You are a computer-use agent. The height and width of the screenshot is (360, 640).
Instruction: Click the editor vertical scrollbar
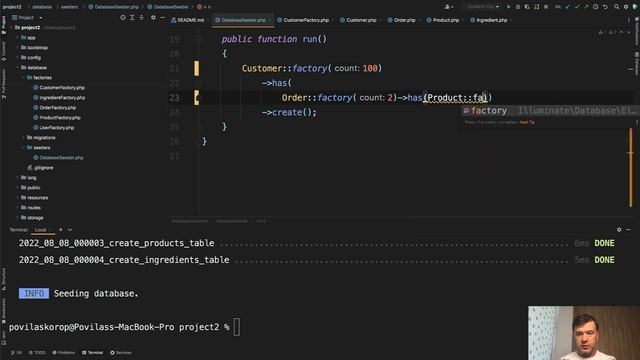631,167
